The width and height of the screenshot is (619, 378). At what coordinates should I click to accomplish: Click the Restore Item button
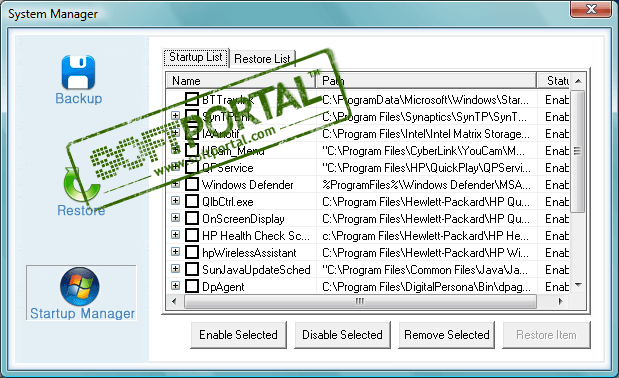click(546, 335)
